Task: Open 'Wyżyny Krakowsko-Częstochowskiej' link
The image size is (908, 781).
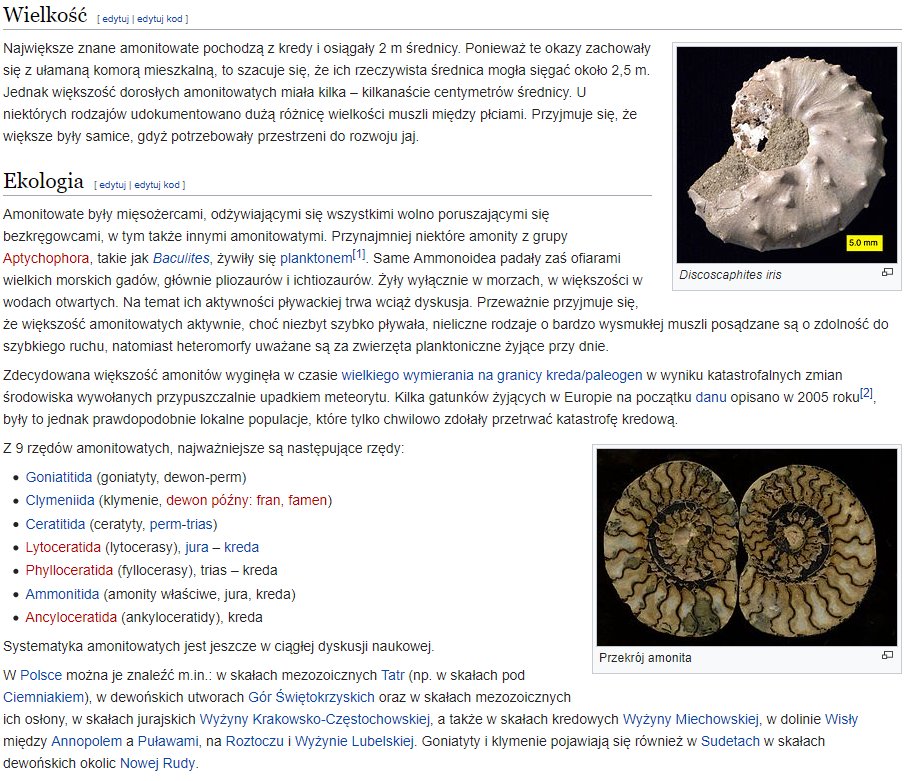Action: point(315,719)
